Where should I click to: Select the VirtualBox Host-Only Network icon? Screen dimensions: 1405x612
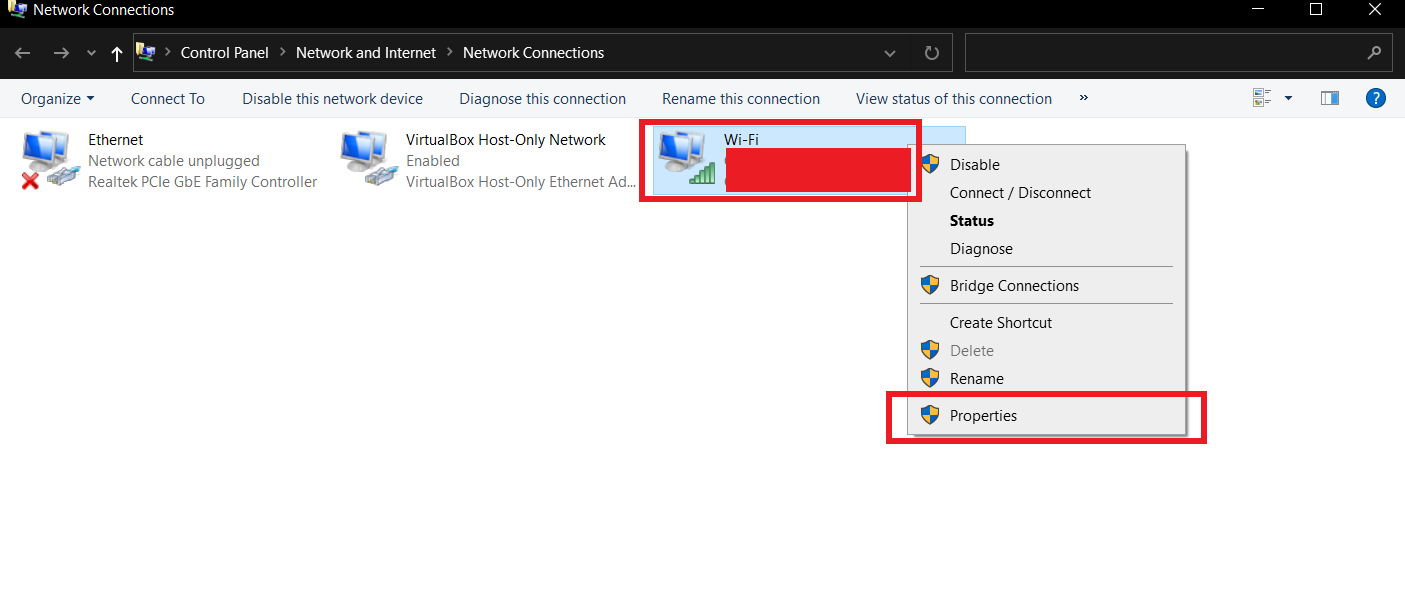pos(364,160)
